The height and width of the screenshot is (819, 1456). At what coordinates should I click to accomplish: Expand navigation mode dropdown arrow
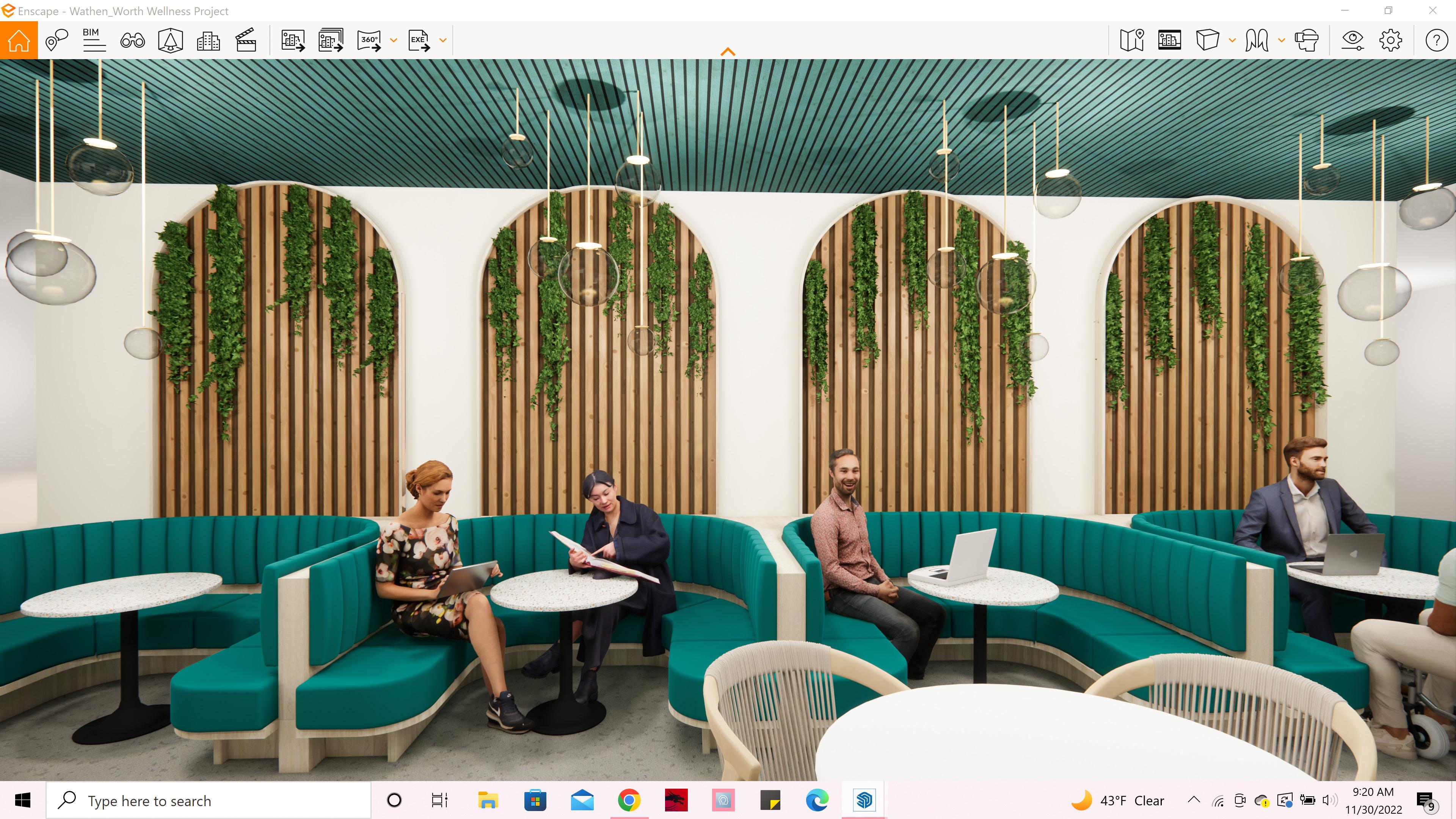tap(1282, 40)
